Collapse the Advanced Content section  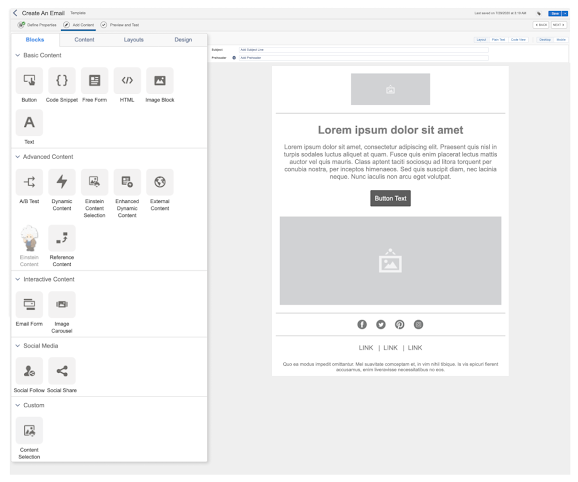tap(17, 157)
